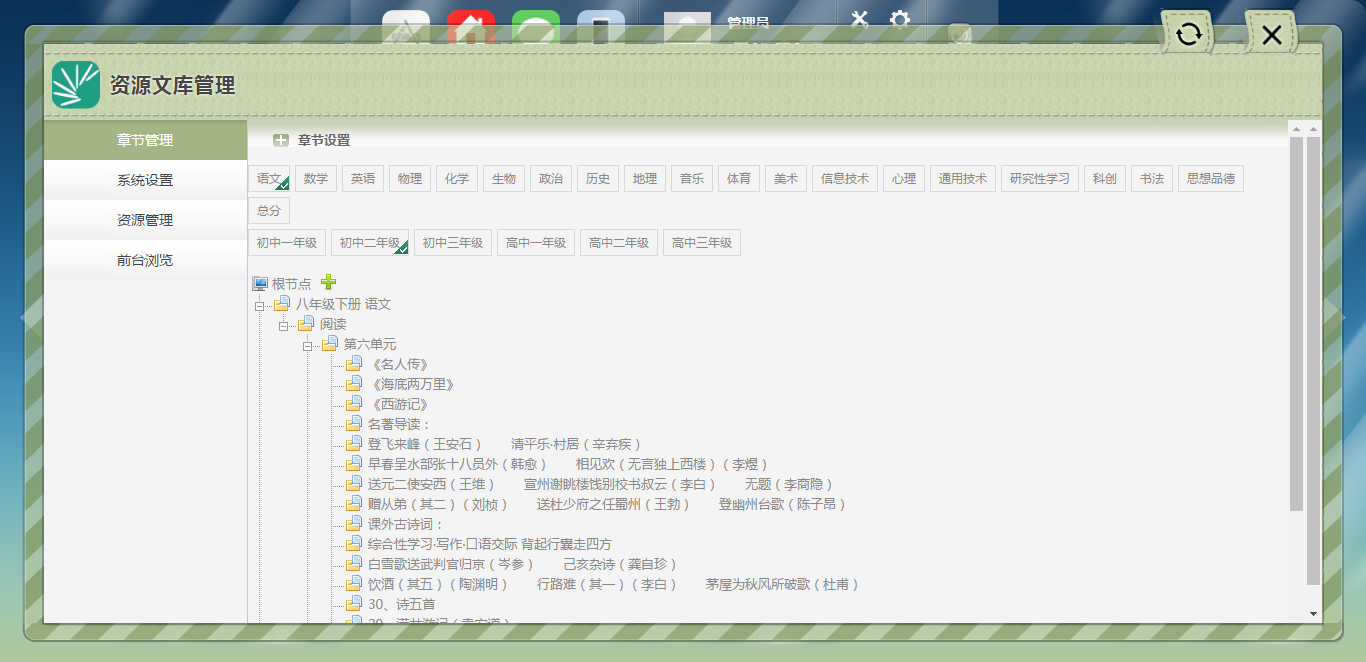Click the crossed tools icon in top bar
The image size is (1366, 662).
coord(859,20)
